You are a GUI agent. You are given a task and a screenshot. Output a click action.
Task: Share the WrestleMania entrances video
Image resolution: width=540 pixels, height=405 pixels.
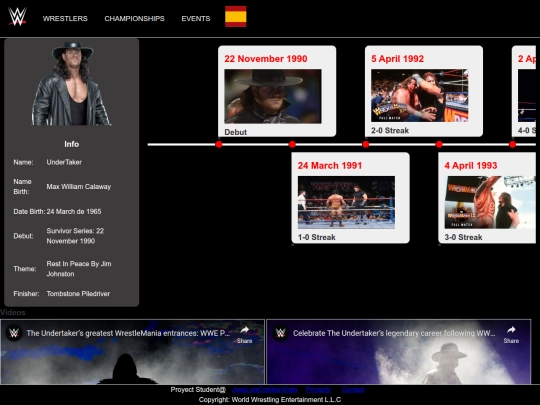[x=245, y=334]
